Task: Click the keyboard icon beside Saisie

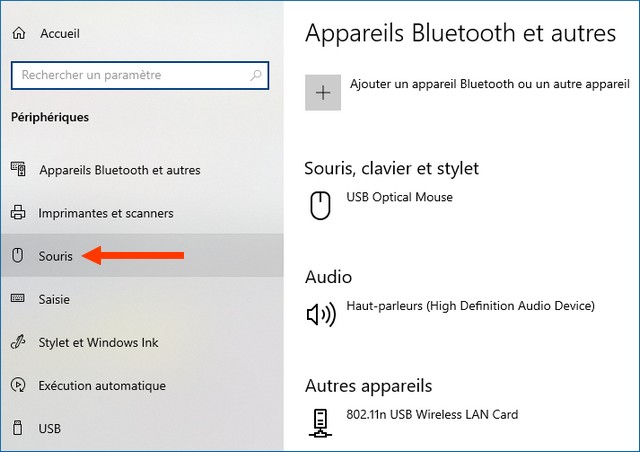Action: point(18,299)
